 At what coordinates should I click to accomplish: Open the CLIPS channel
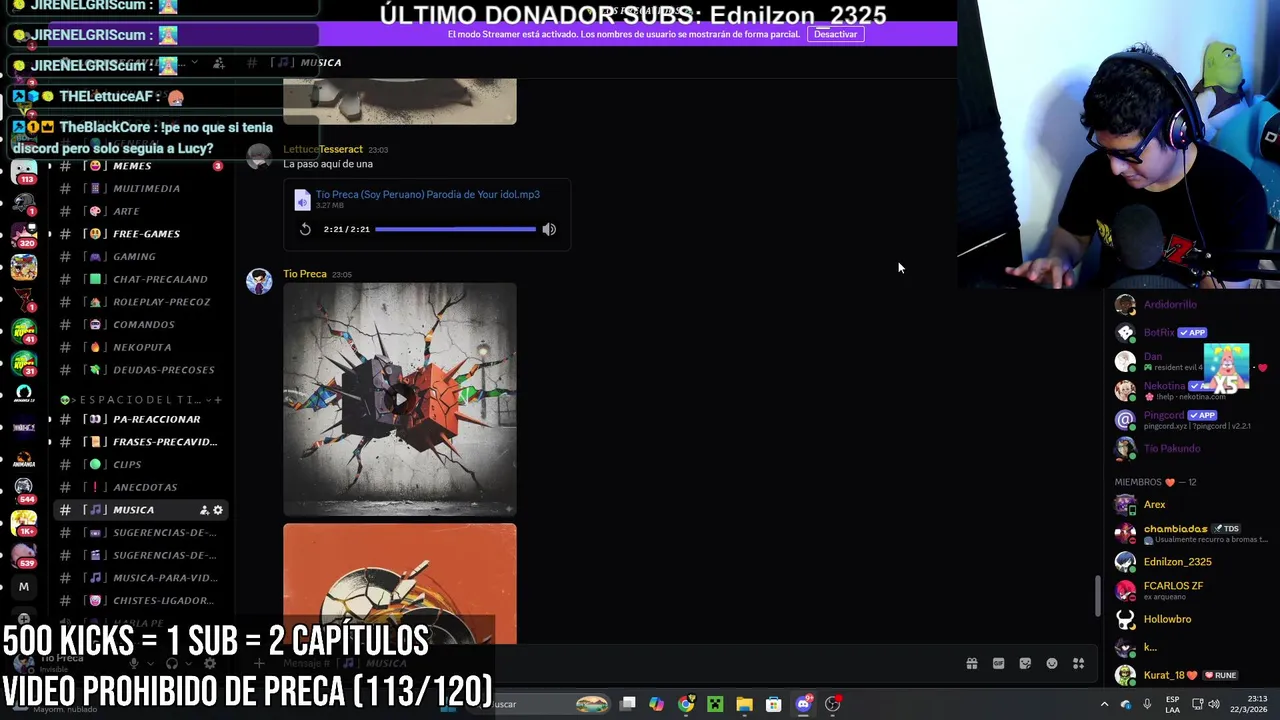point(140,464)
